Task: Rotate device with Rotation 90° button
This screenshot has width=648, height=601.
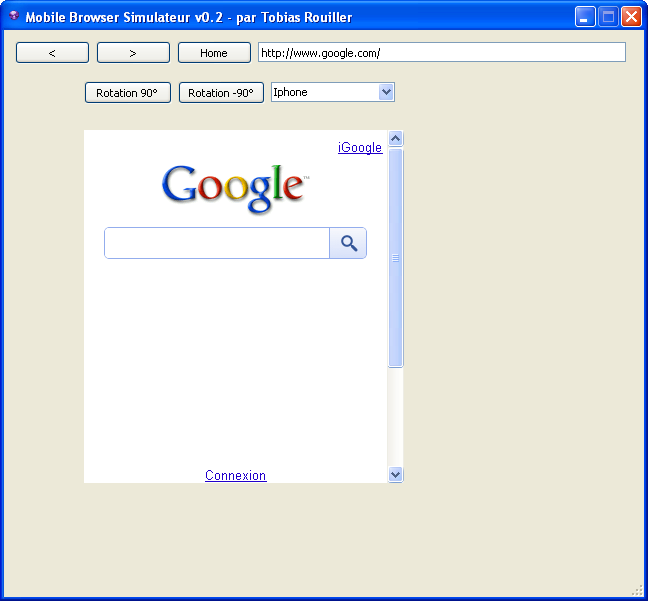Action: click(128, 93)
